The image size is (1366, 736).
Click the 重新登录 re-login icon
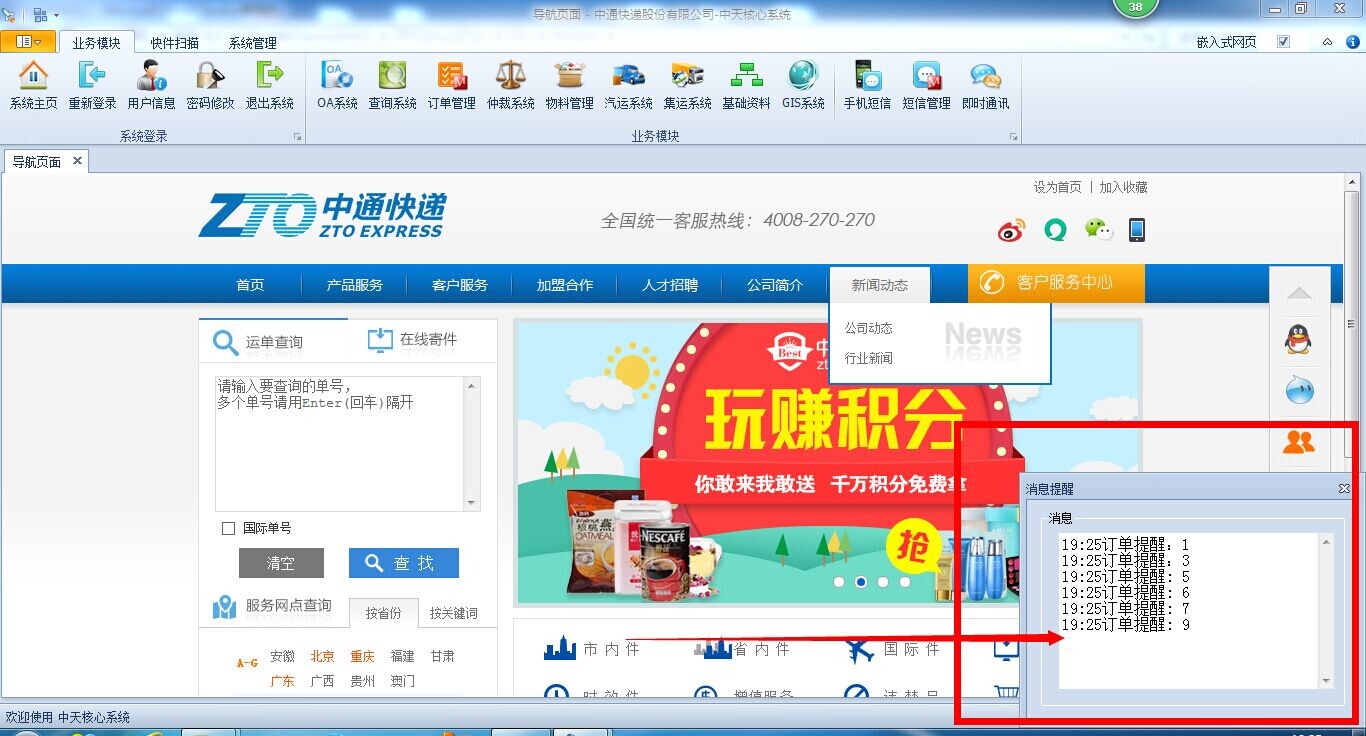coord(92,85)
